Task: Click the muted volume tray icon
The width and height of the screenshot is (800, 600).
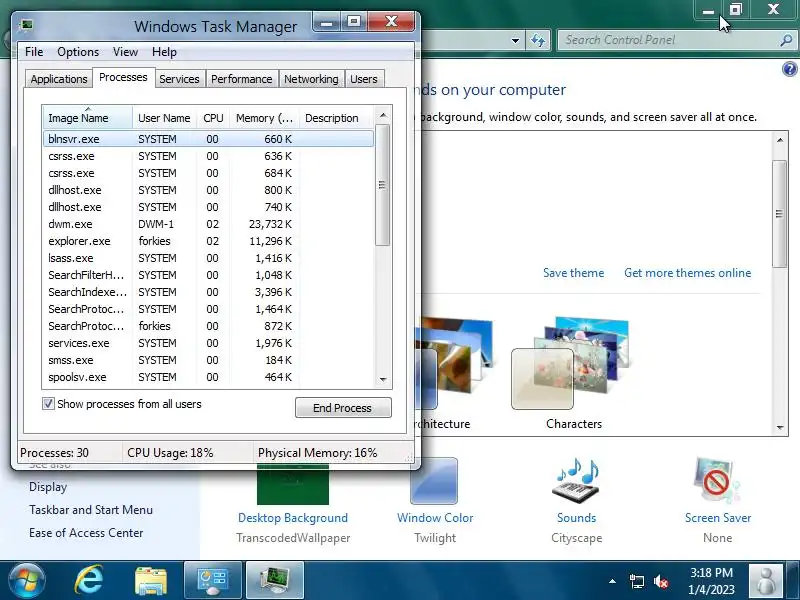Action: [661, 581]
